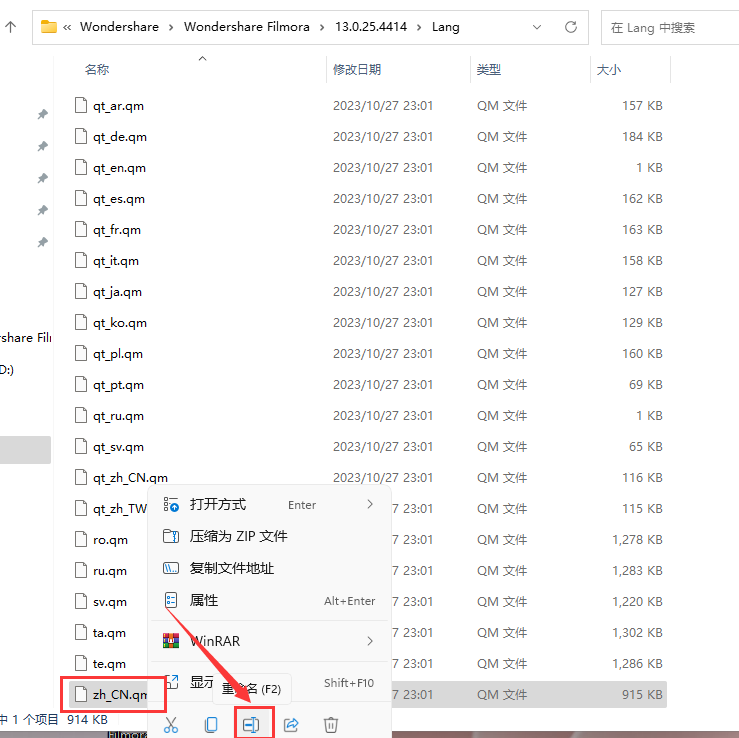Select the file qt_fr.qm
This screenshot has width=739, height=738.
click(x=117, y=230)
